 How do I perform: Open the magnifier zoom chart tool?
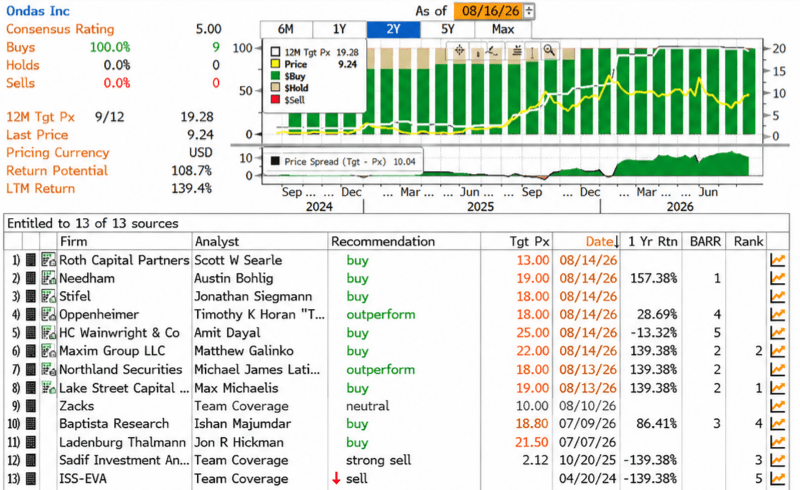(549, 51)
